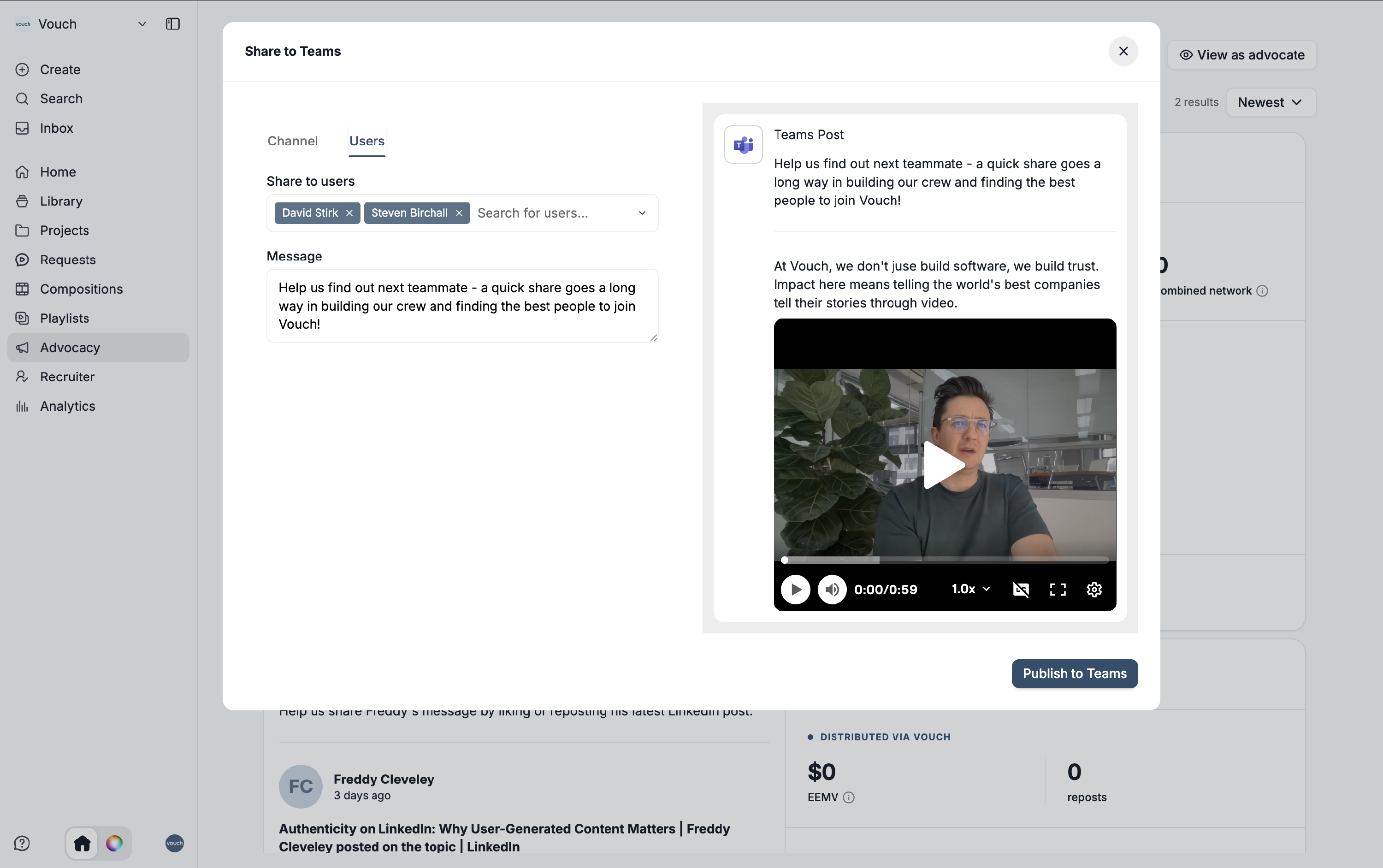Click the Microsoft Teams logo icon
This screenshot has width=1383, height=868.
(744, 145)
